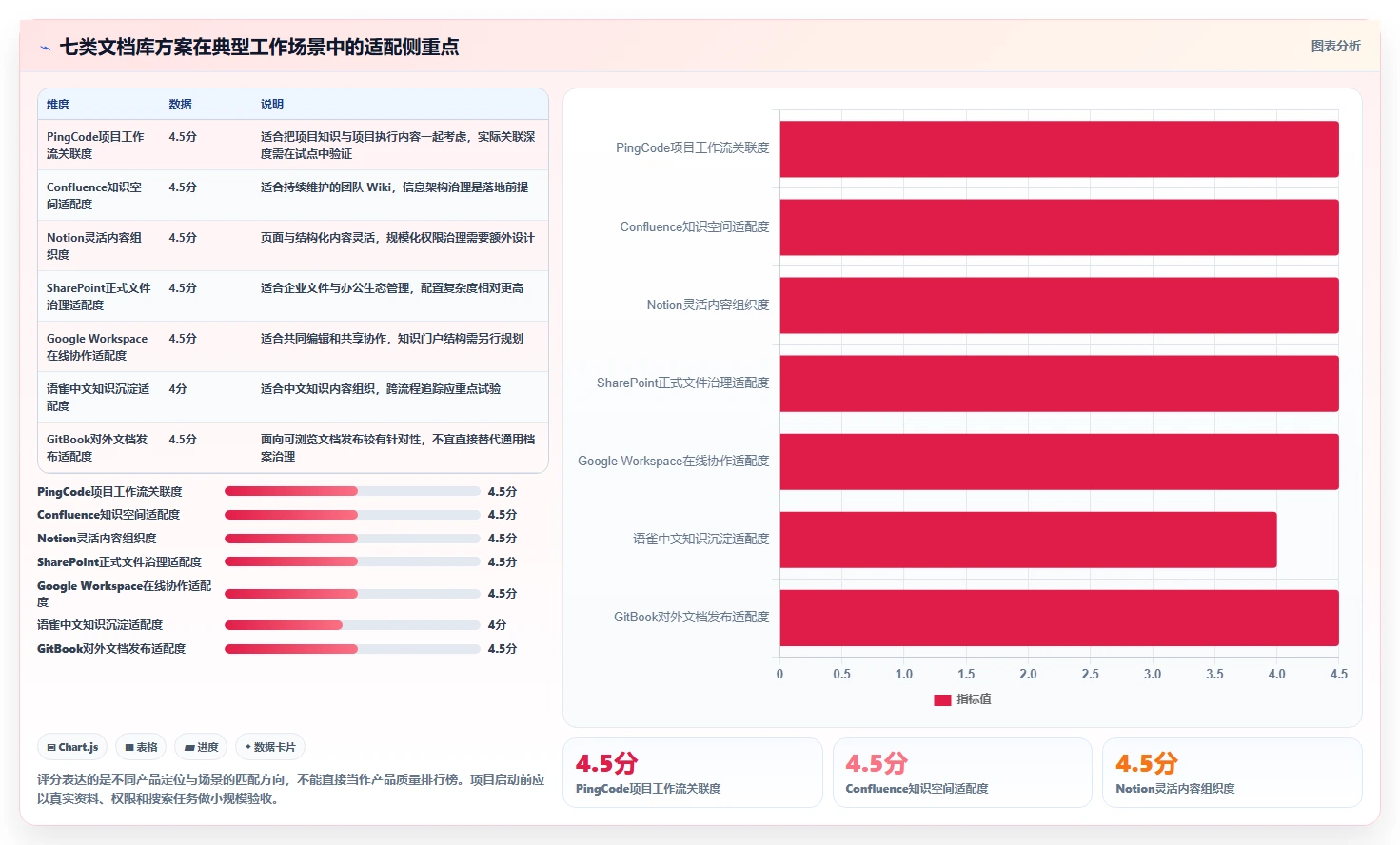Click the Confluence progress bar
Image resolution: width=1400 pixels, height=845 pixels.
click(x=352, y=514)
